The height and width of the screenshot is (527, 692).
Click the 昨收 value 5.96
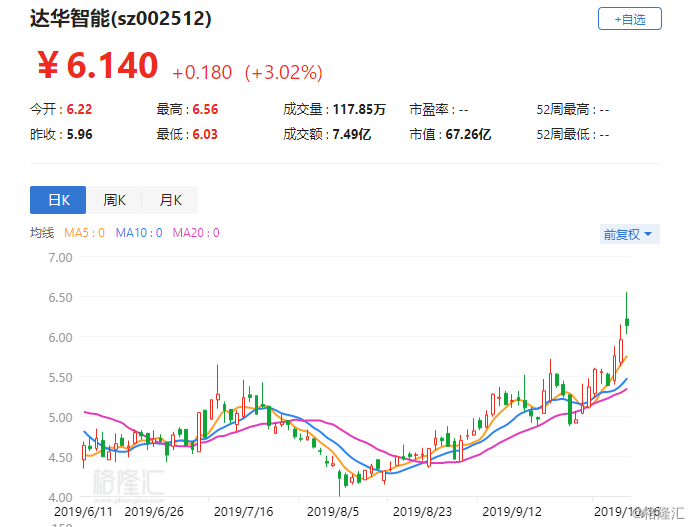[79, 134]
